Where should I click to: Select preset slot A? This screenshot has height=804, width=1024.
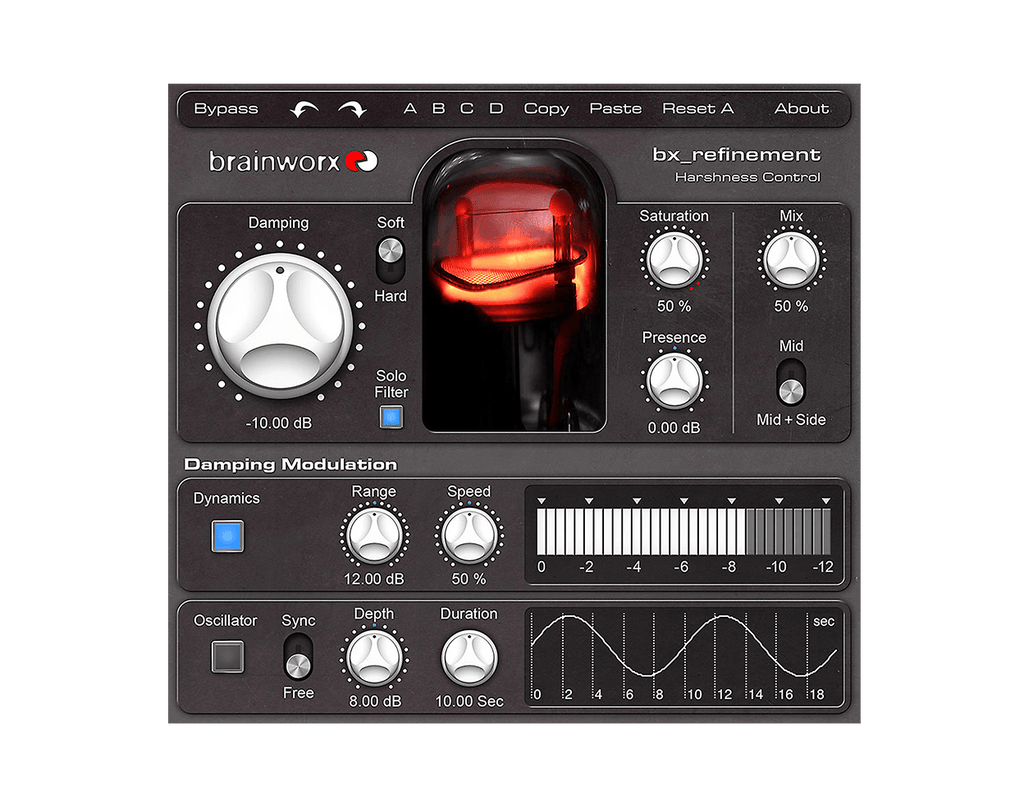pyautogui.click(x=410, y=109)
